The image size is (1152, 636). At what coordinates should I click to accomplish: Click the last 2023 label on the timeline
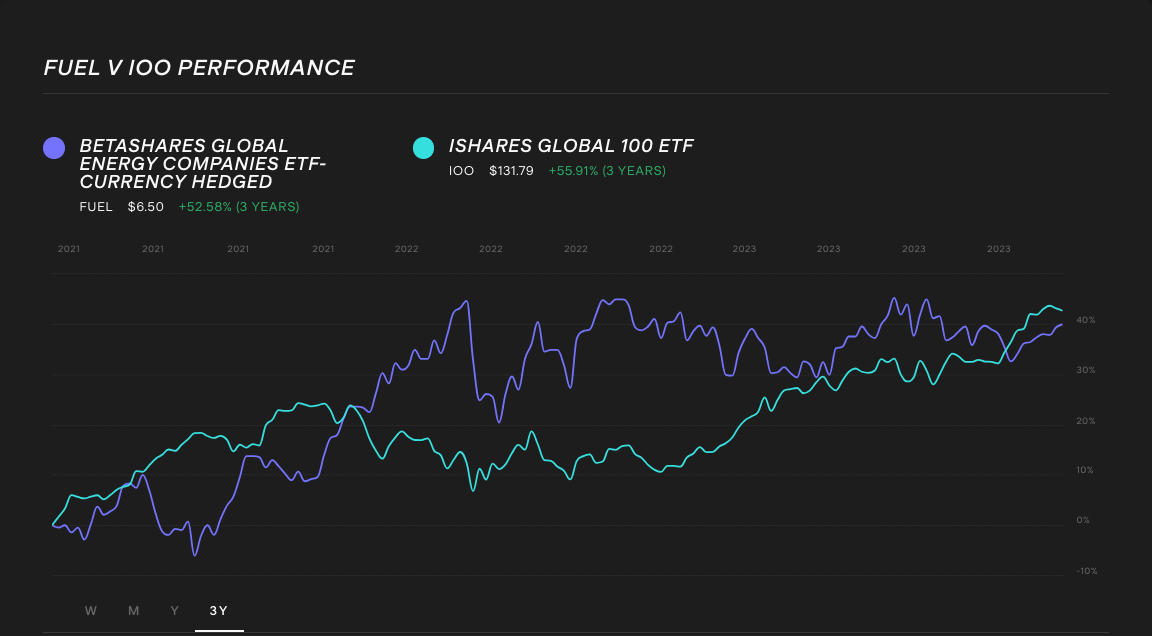point(998,249)
